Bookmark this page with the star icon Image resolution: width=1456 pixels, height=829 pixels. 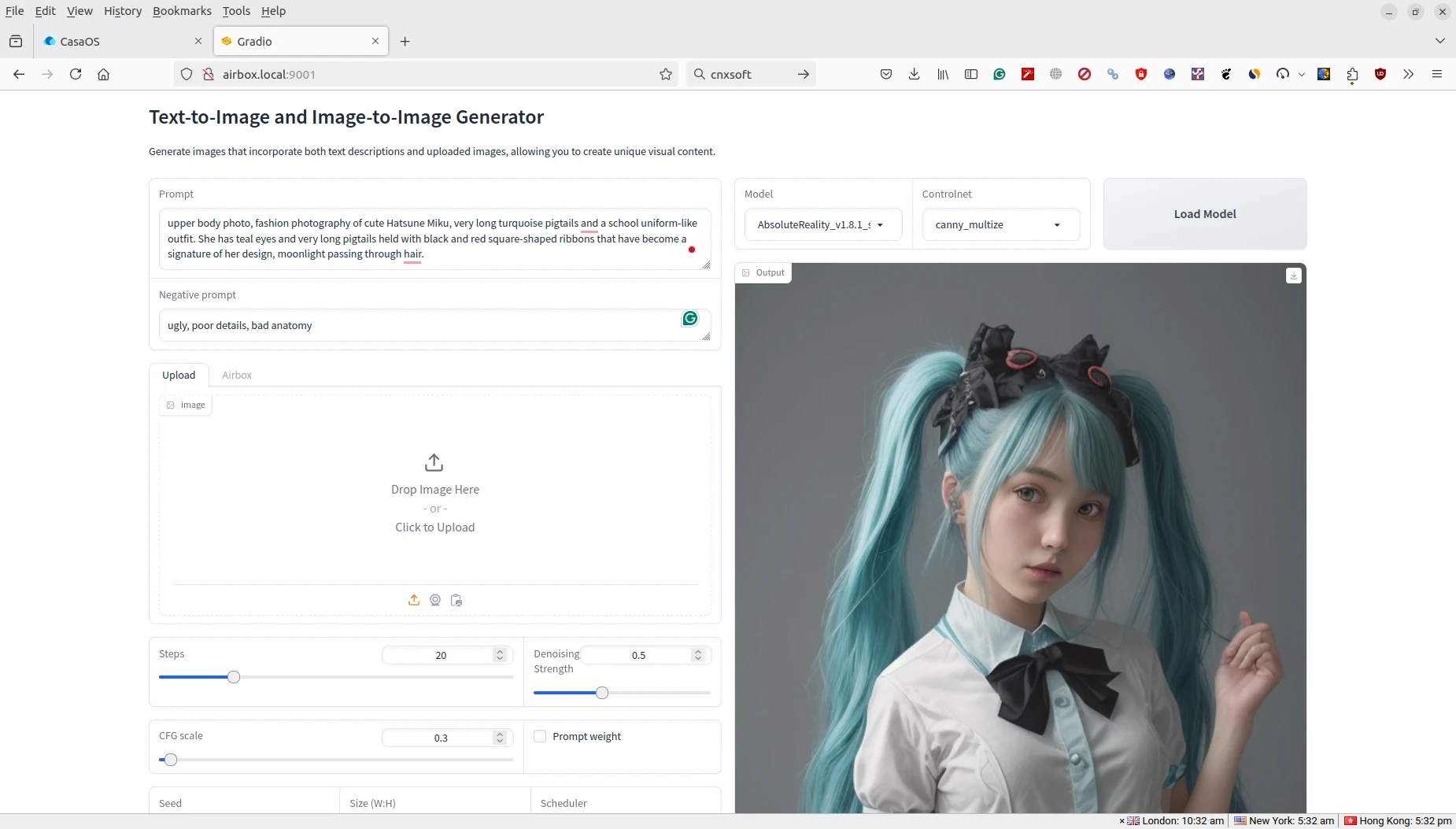(666, 74)
